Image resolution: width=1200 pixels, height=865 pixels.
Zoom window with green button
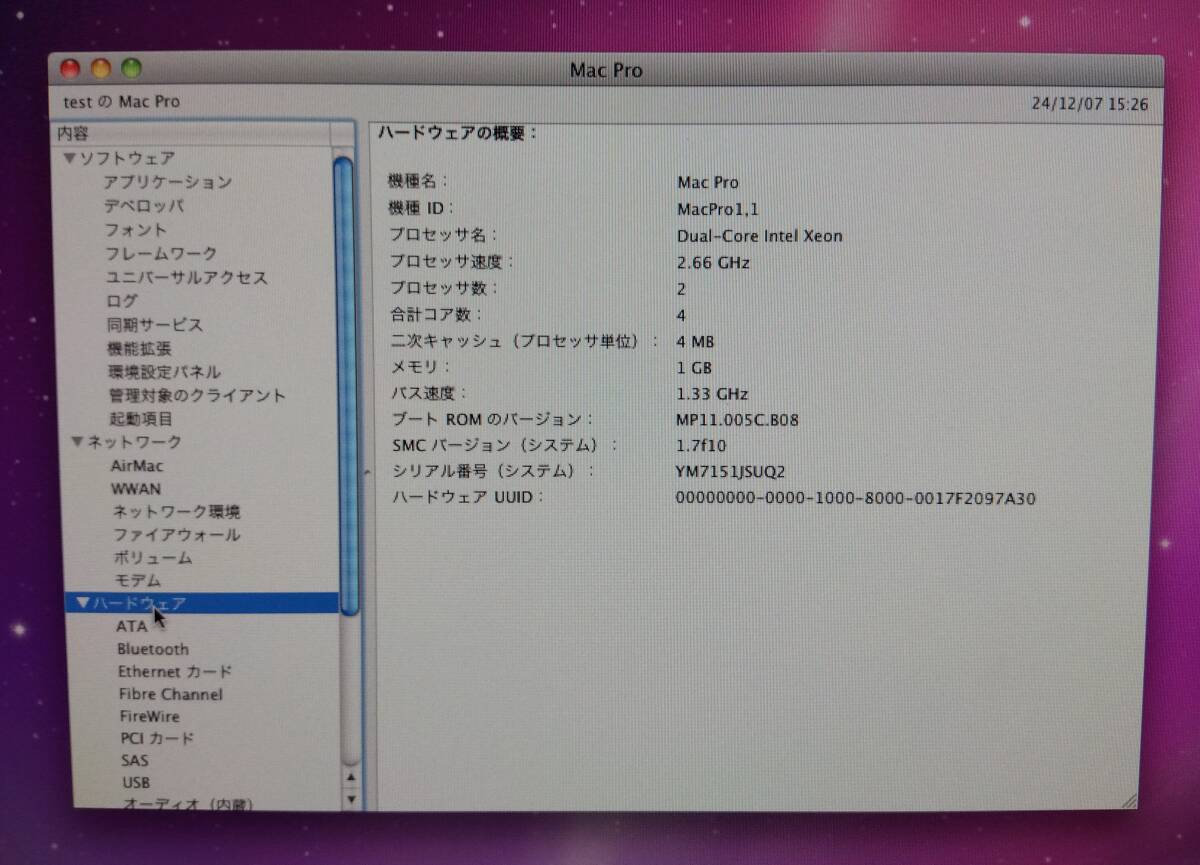[x=131, y=69]
